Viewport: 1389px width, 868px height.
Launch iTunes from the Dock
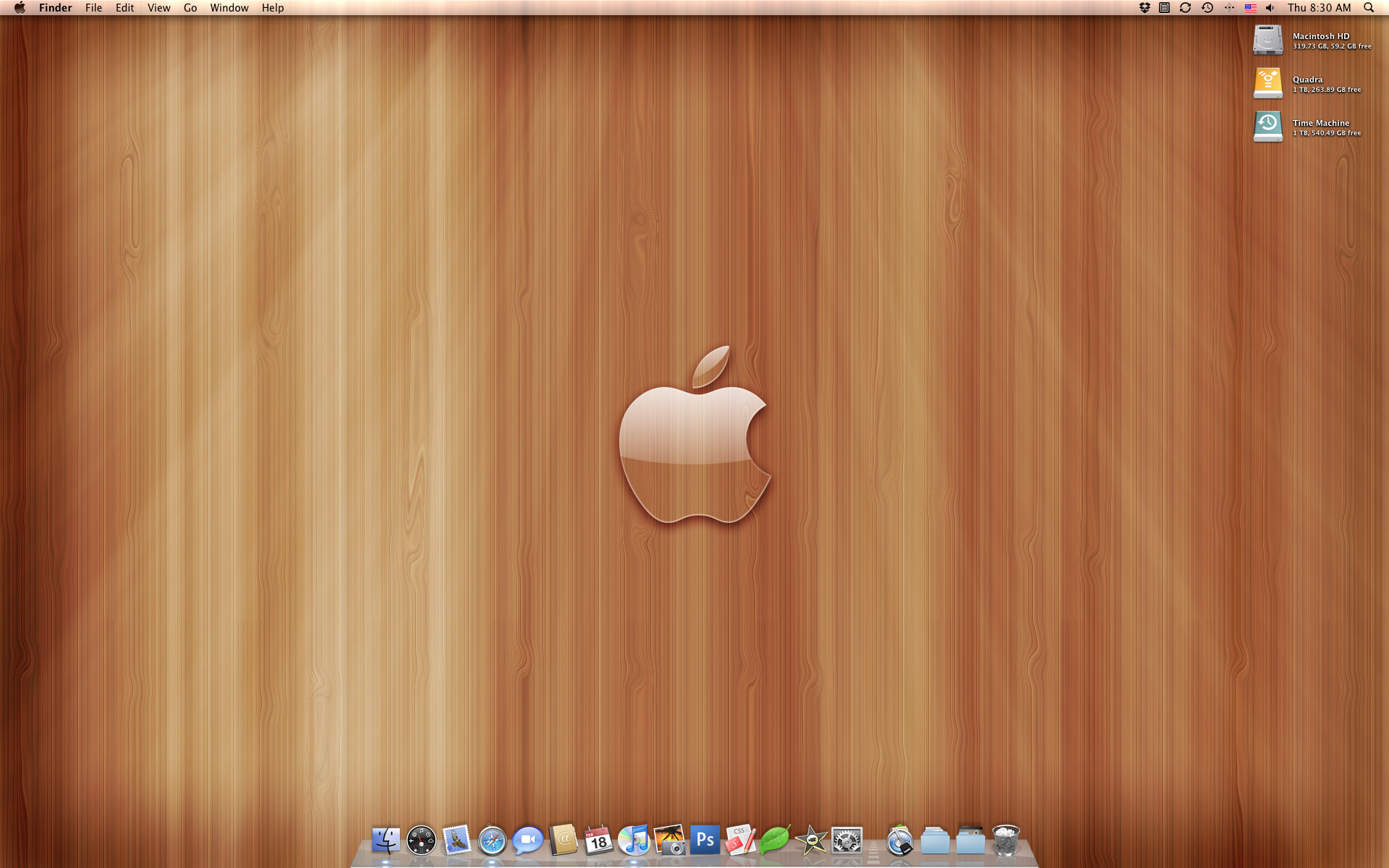point(634,841)
